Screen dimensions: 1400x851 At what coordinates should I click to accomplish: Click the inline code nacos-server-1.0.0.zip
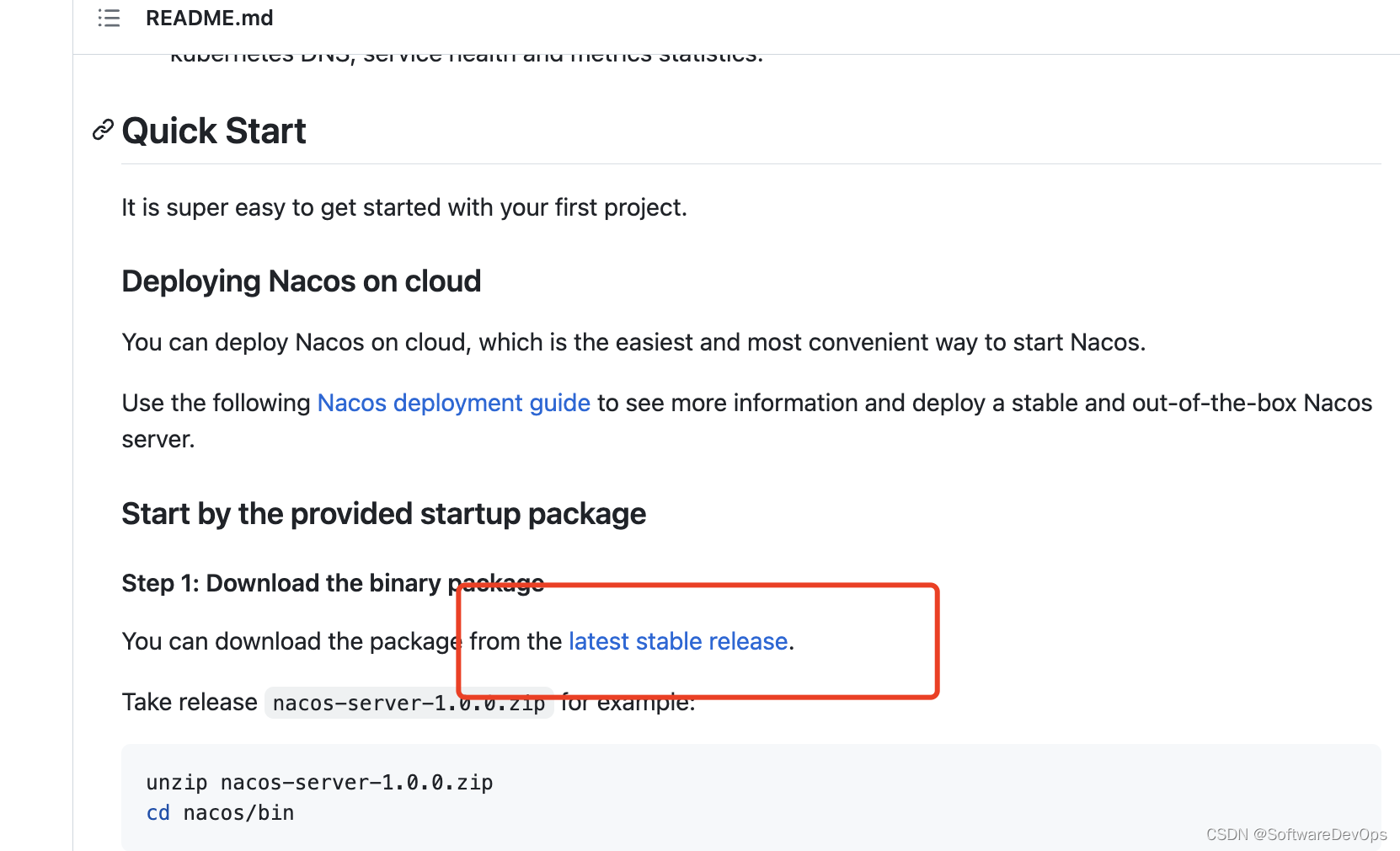coord(409,703)
